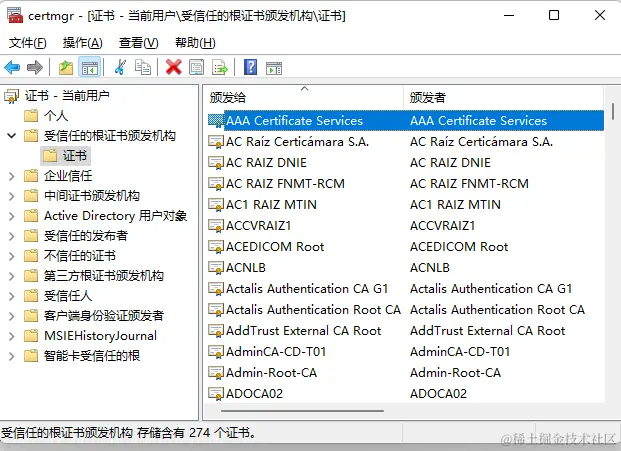
Task: Open the 查看(V) menu
Action: pos(139,42)
